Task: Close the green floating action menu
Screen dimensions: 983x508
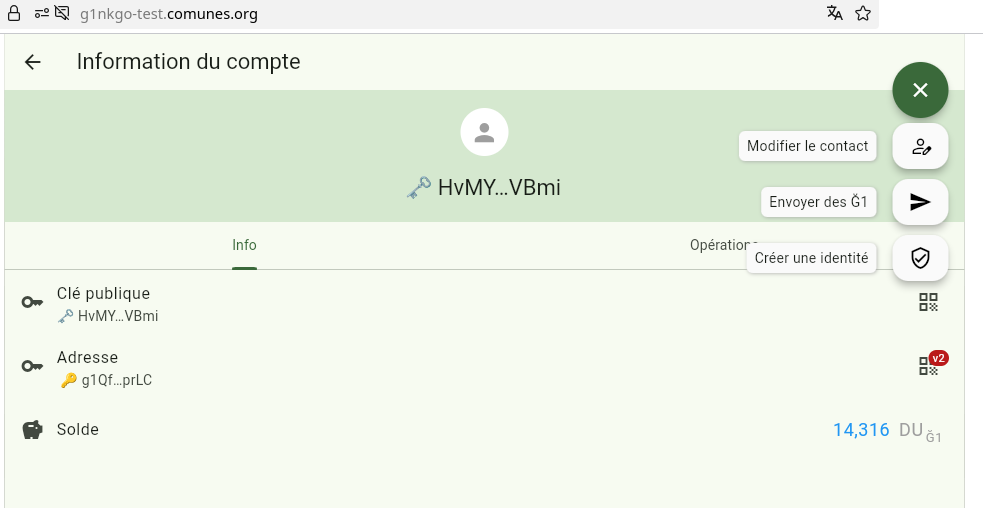Action: point(920,90)
